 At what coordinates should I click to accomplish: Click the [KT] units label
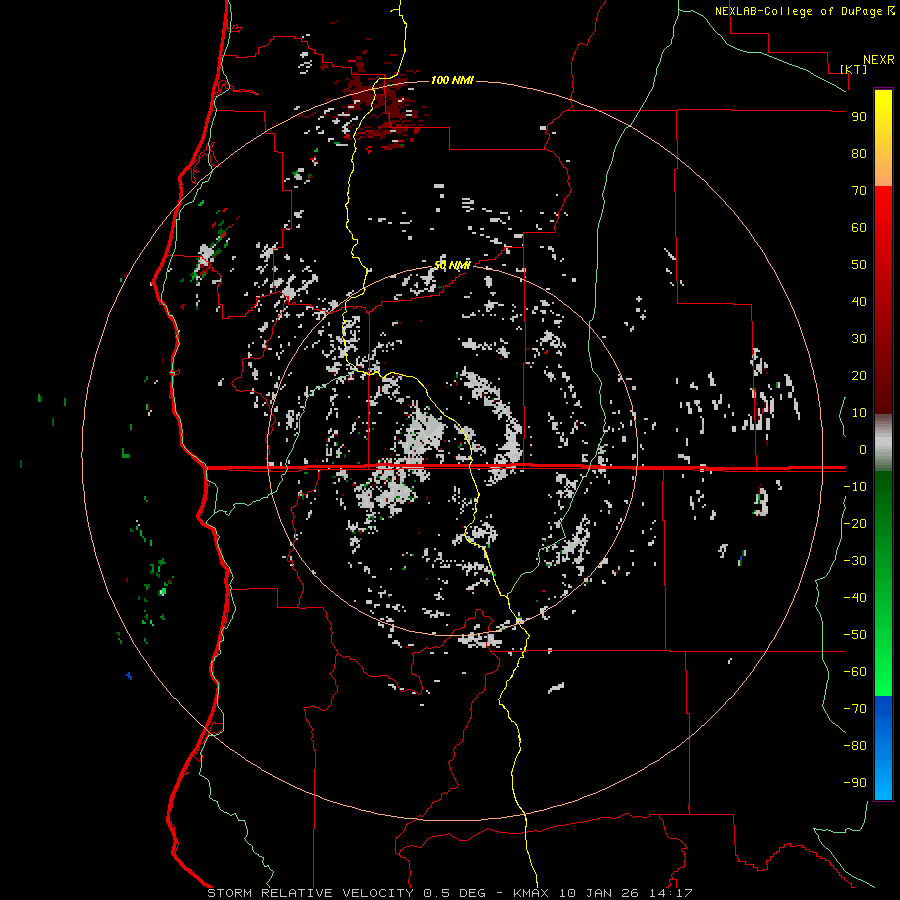pyautogui.click(x=854, y=69)
